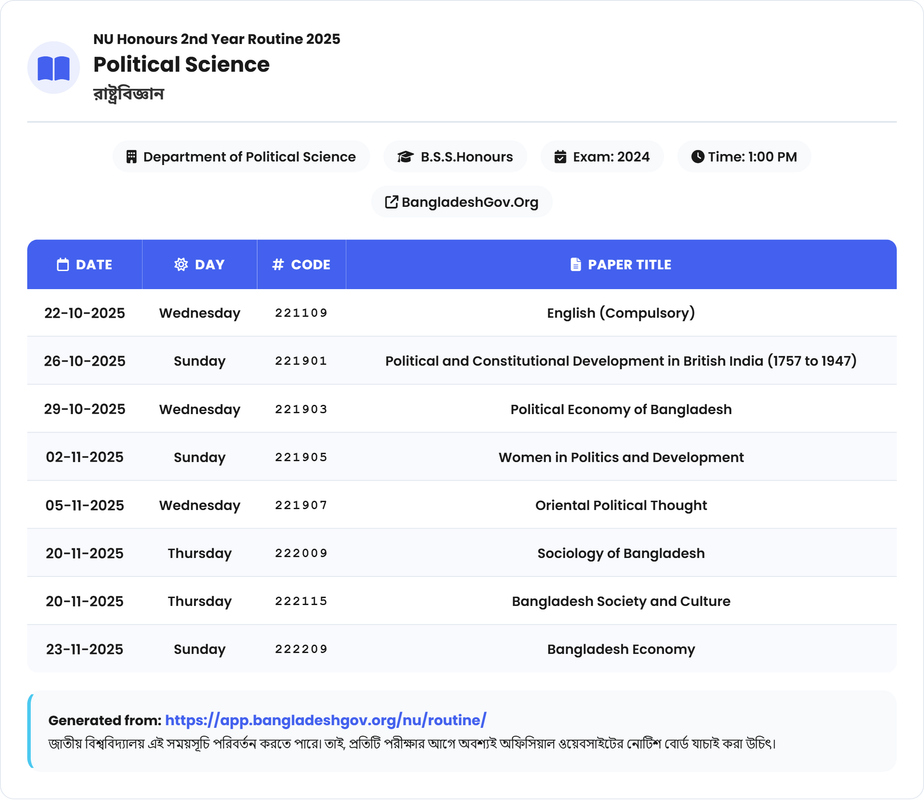Image resolution: width=924 pixels, height=800 pixels.
Task: Click the calendar icon in DATE header
Action: (63, 265)
